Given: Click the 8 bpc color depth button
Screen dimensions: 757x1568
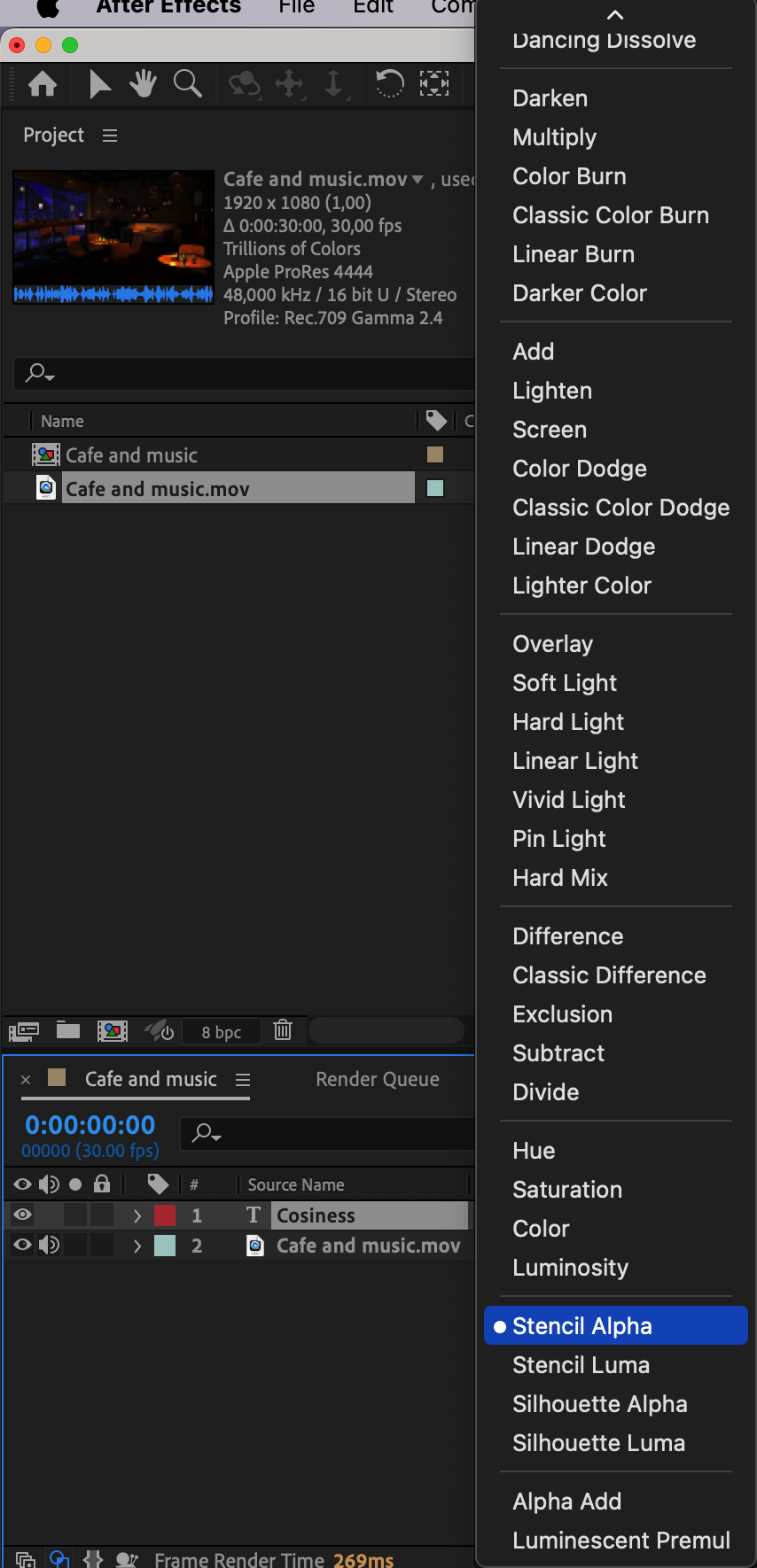Looking at the screenshot, I should pyautogui.click(x=221, y=1031).
